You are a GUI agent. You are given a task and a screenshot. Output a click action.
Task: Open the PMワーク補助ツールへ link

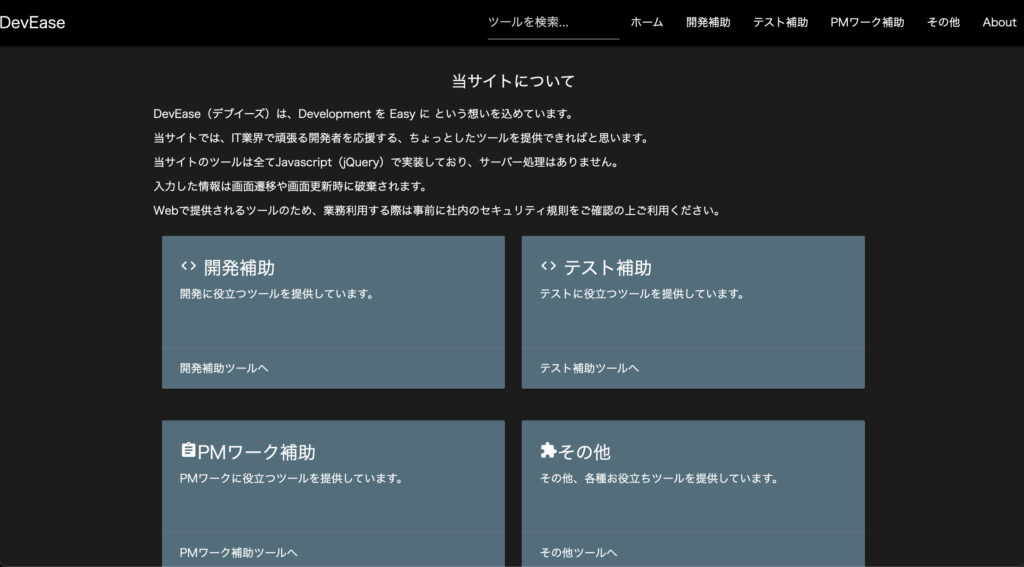(238, 552)
